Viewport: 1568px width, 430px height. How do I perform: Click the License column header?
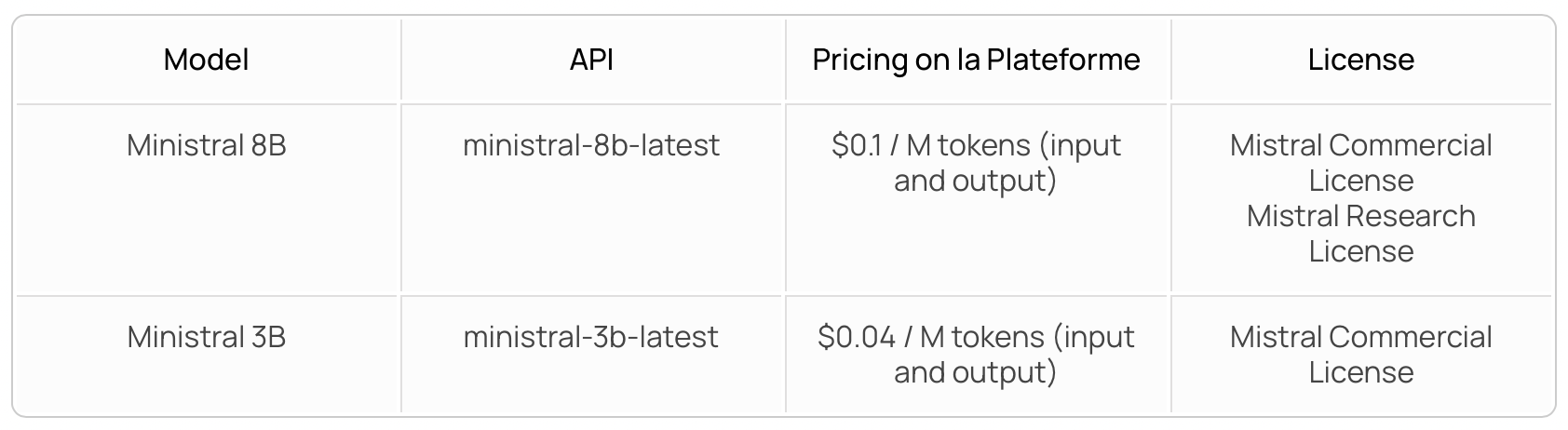tap(1360, 60)
